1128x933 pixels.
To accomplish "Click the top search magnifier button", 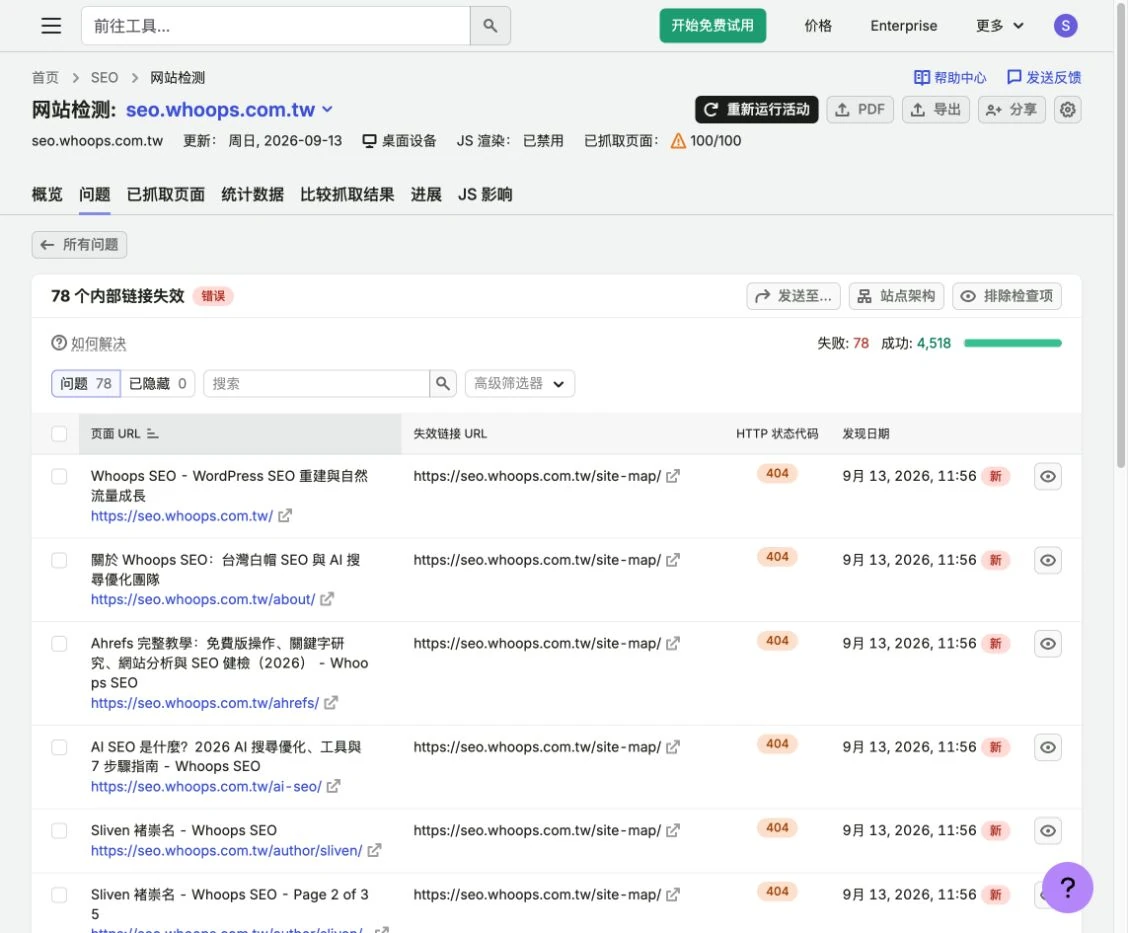I will pyautogui.click(x=490, y=26).
